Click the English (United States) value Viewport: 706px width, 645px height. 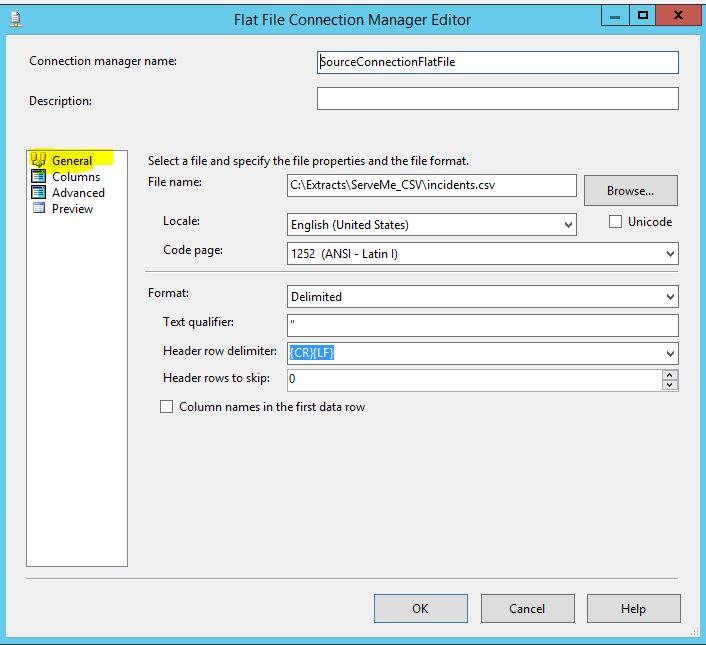(x=350, y=225)
